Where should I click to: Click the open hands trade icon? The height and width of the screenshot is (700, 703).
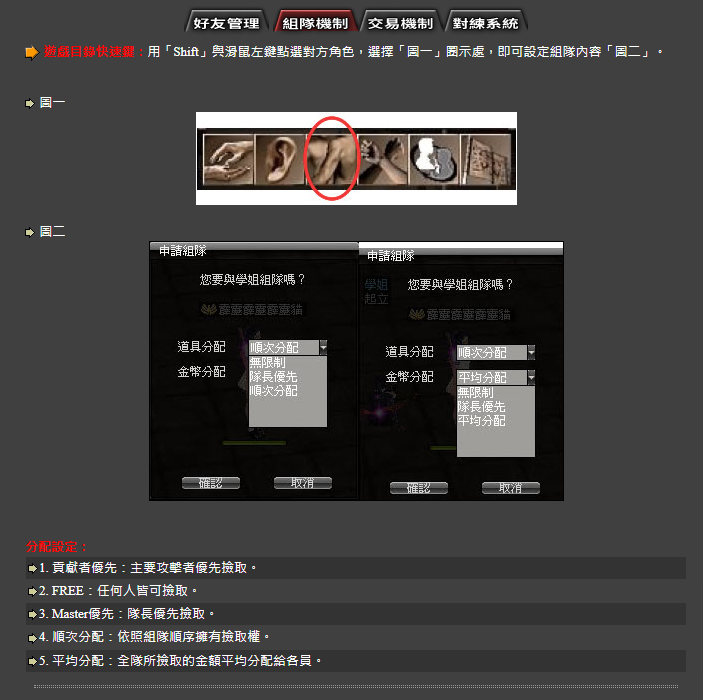(228, 159)
